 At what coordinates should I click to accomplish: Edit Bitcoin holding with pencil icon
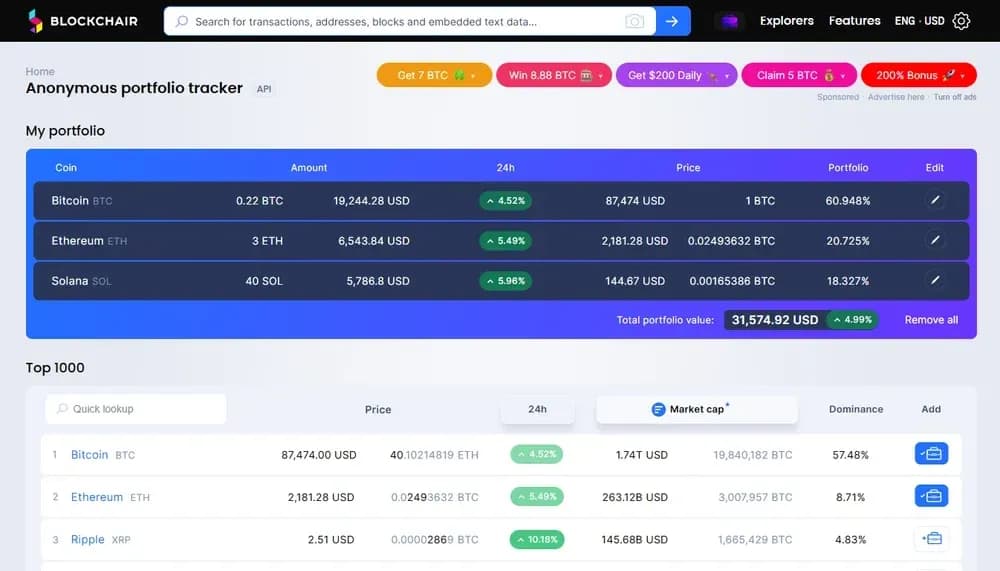click(935, 200)
